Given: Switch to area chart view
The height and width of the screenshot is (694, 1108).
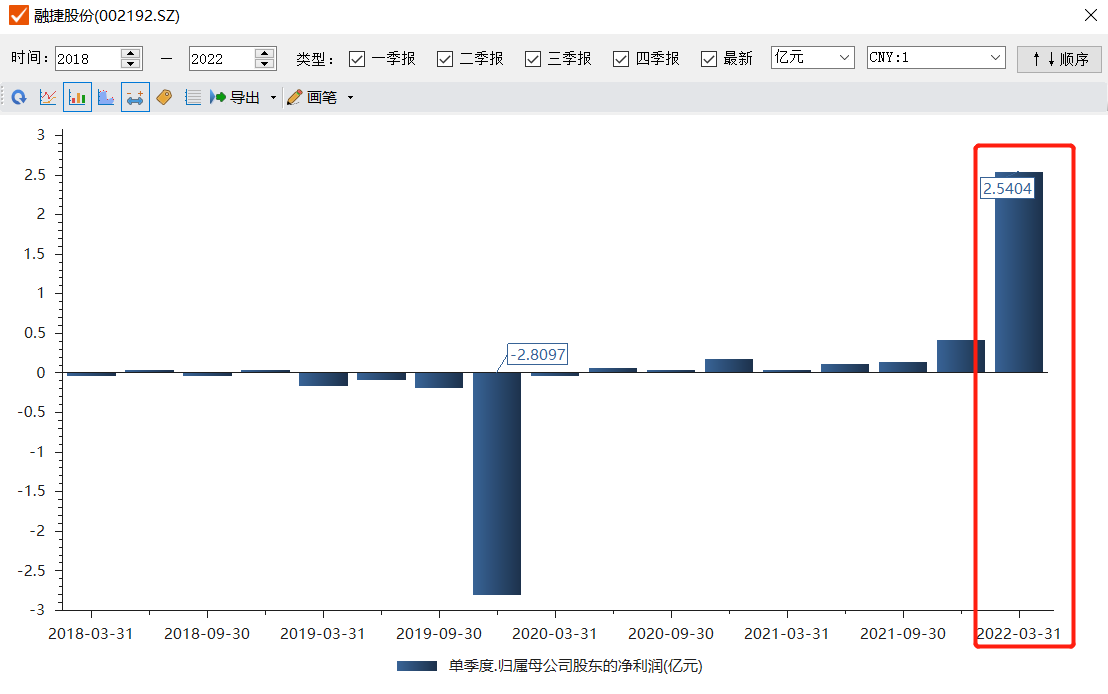Looking at the screenshot, I should (x=106, y=98).
